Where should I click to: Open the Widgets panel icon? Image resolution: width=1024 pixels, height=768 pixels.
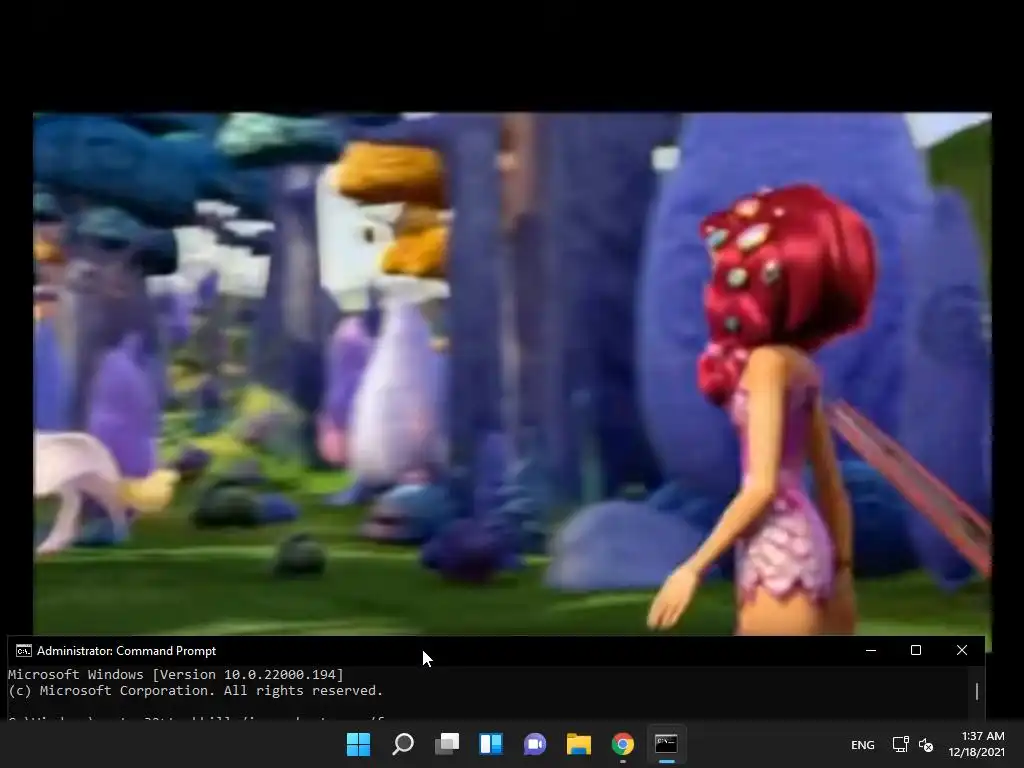pyautogui.click(x=490, y=744)
